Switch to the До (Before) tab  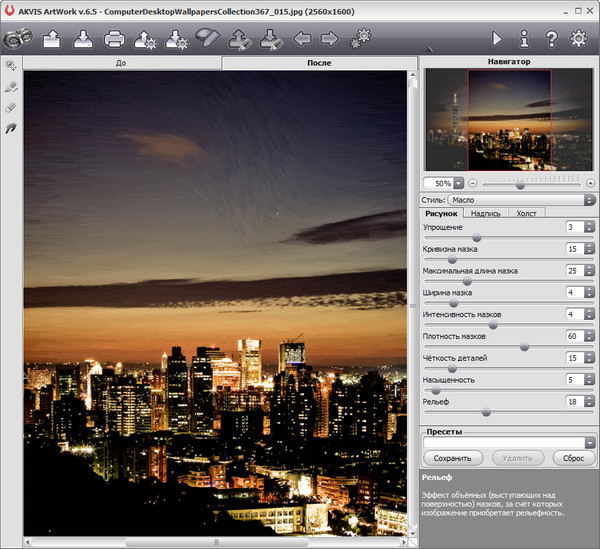tap(121, 63)
